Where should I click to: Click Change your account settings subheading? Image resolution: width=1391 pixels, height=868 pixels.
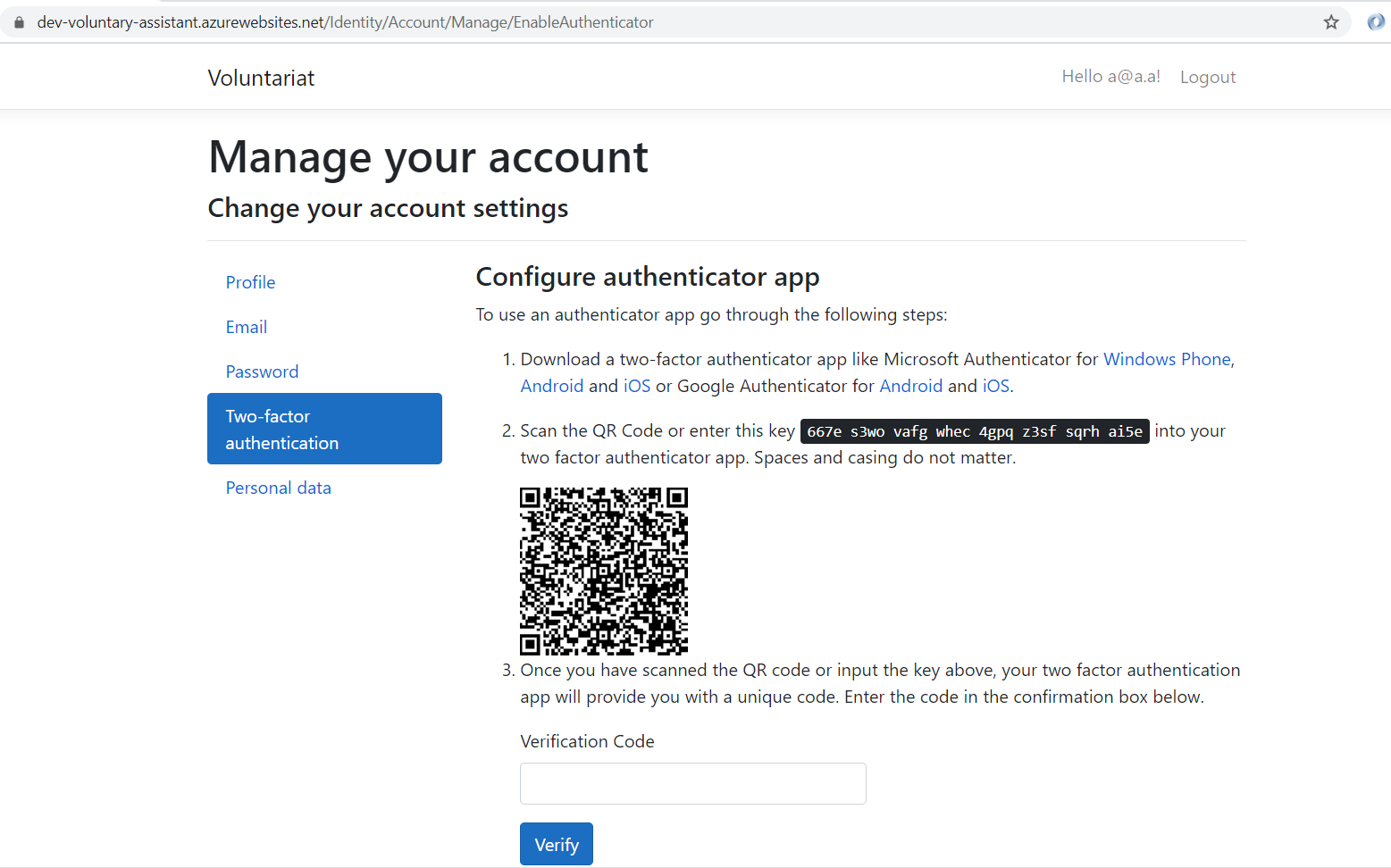click(x=388, y=208)
